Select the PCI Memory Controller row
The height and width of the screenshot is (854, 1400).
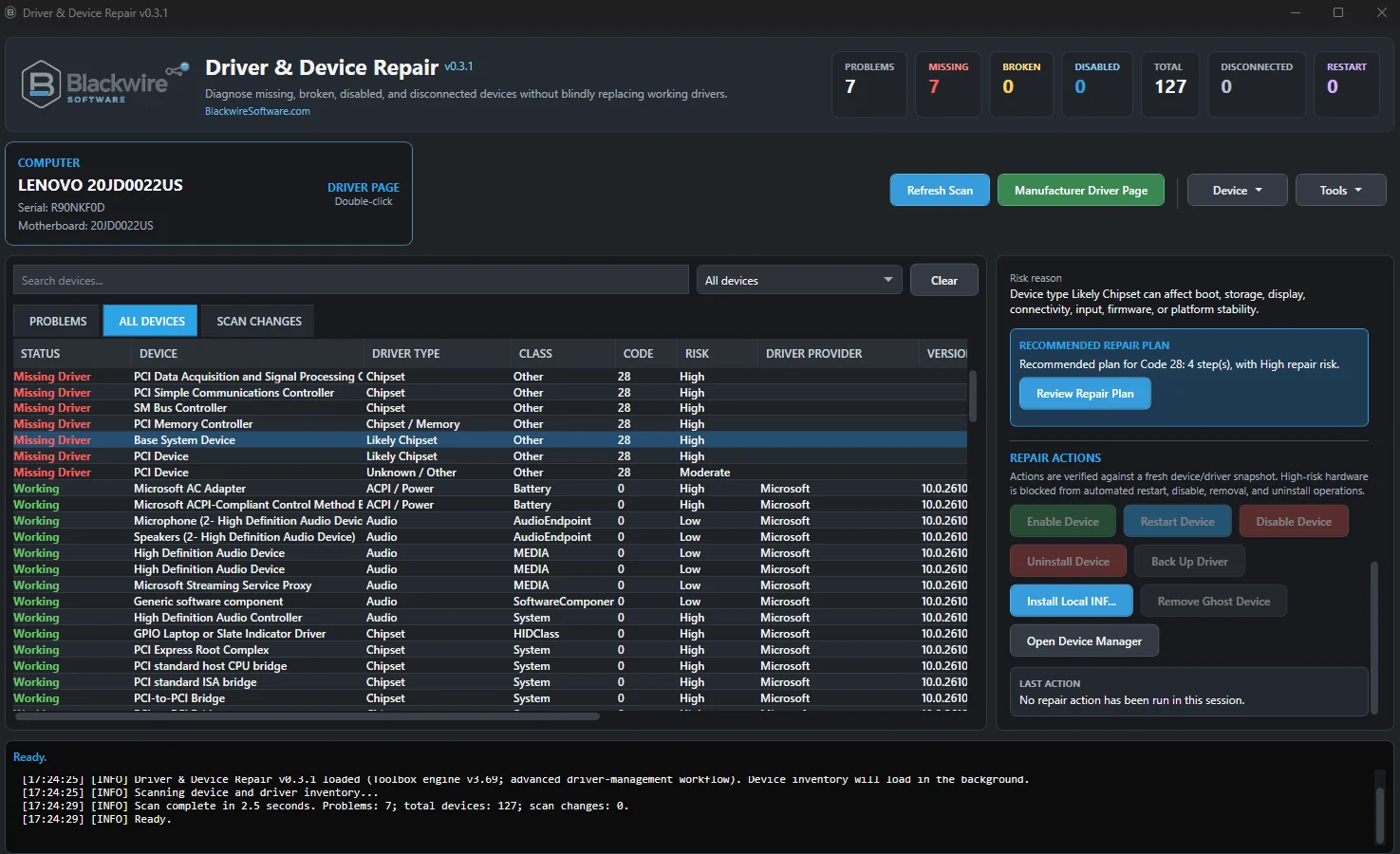(490, 424)
